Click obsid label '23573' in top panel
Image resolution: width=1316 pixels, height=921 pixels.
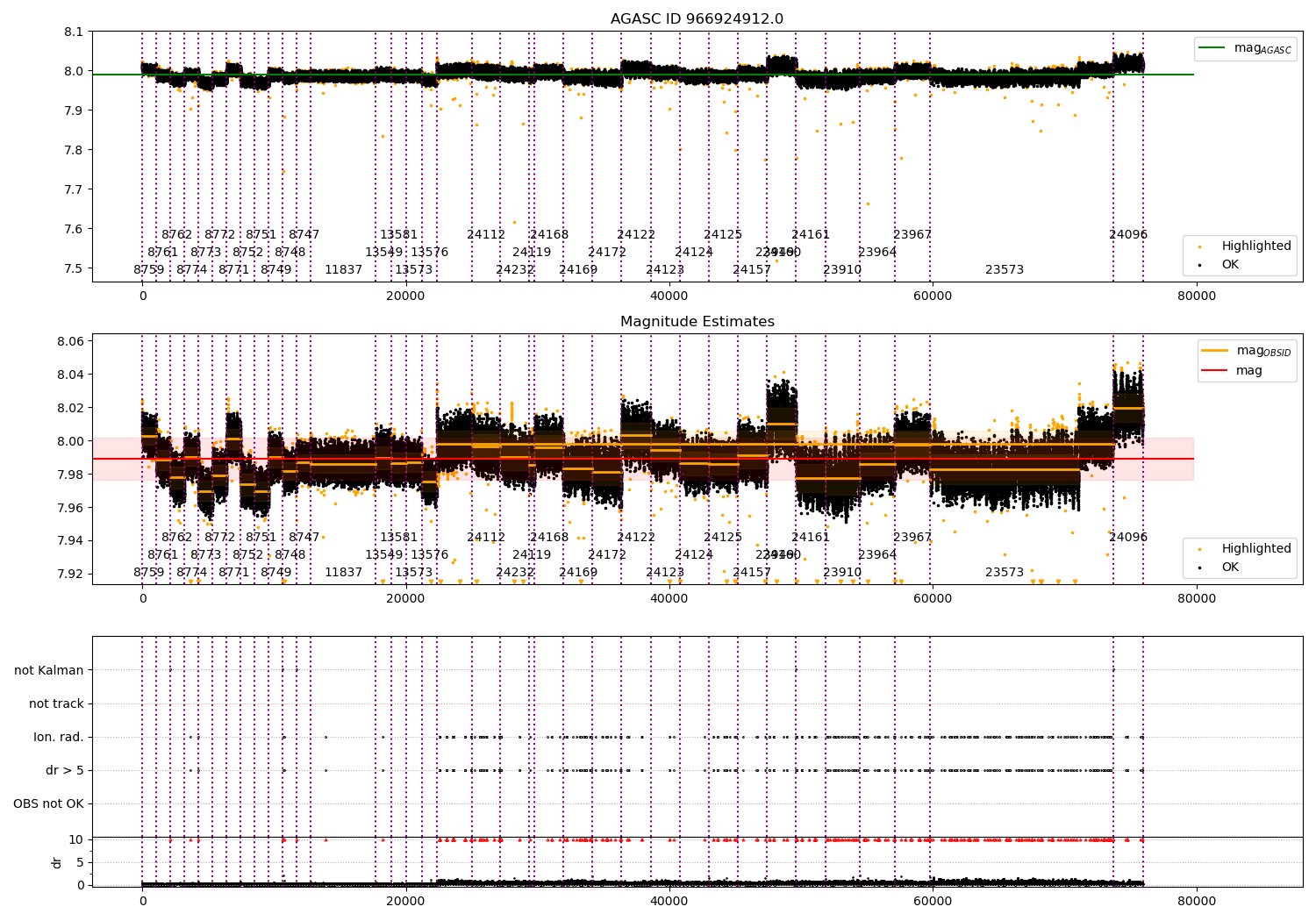(1005, 269)
